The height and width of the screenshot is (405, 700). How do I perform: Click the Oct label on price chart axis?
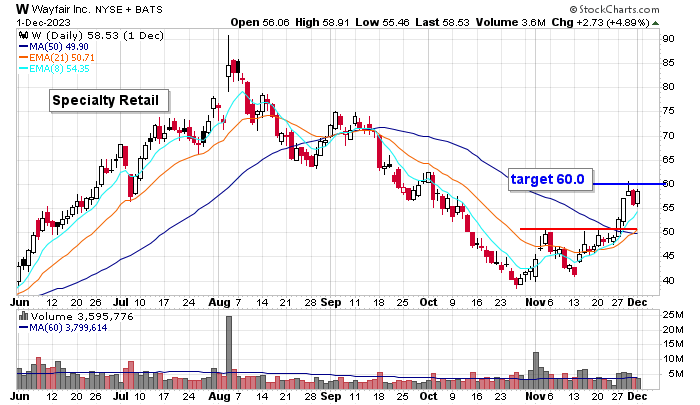[429, 303]
